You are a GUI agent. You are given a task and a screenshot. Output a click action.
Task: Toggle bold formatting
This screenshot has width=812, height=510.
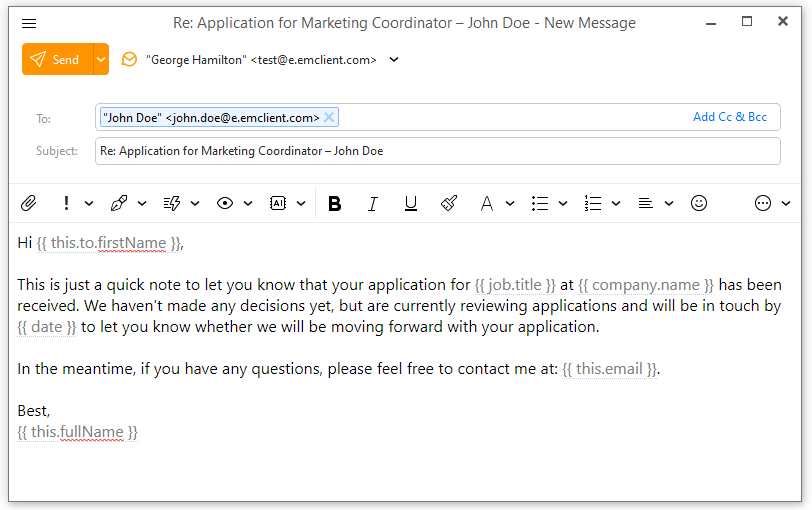click(335, 203)
